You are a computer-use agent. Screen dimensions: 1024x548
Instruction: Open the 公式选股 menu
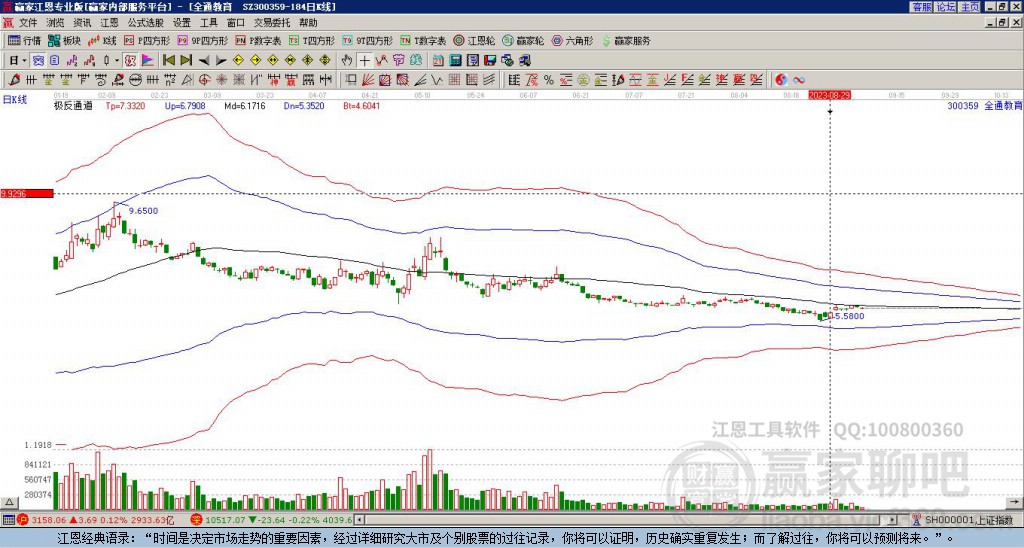146,23
